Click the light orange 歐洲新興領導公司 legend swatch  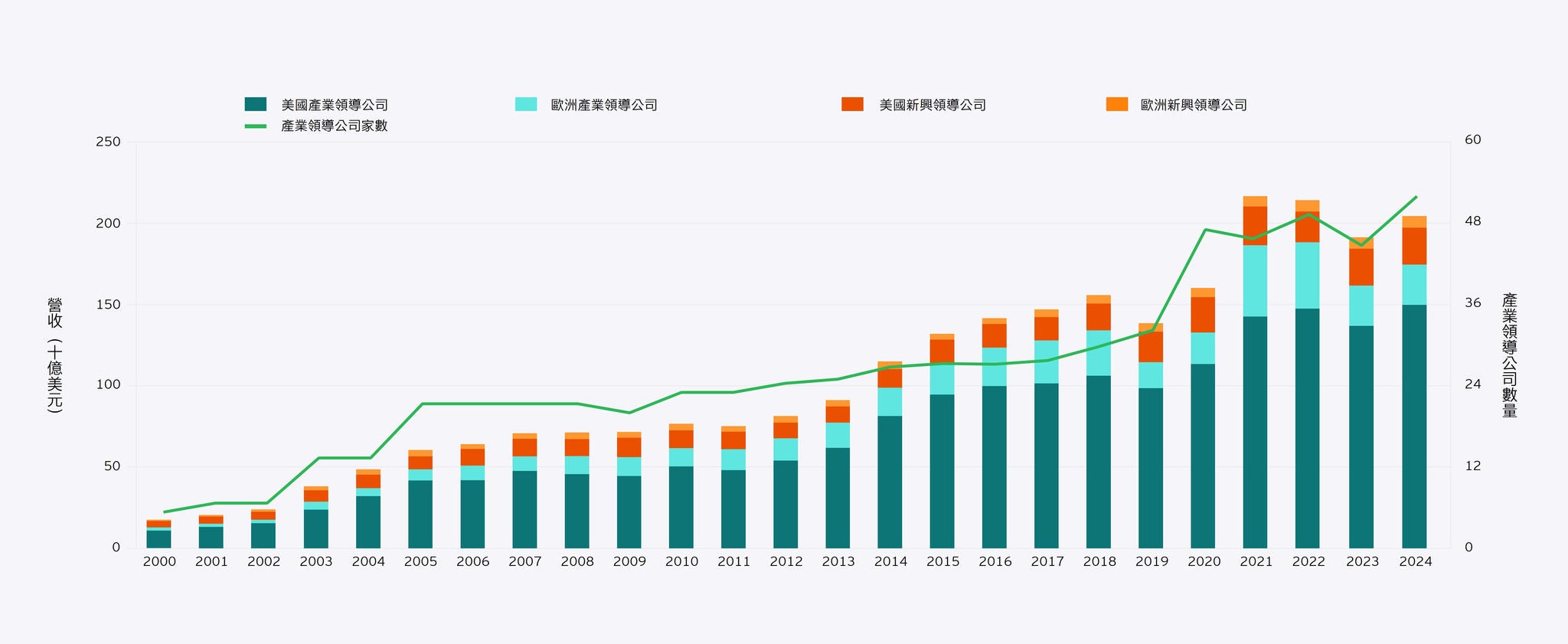pos(1117,104)
